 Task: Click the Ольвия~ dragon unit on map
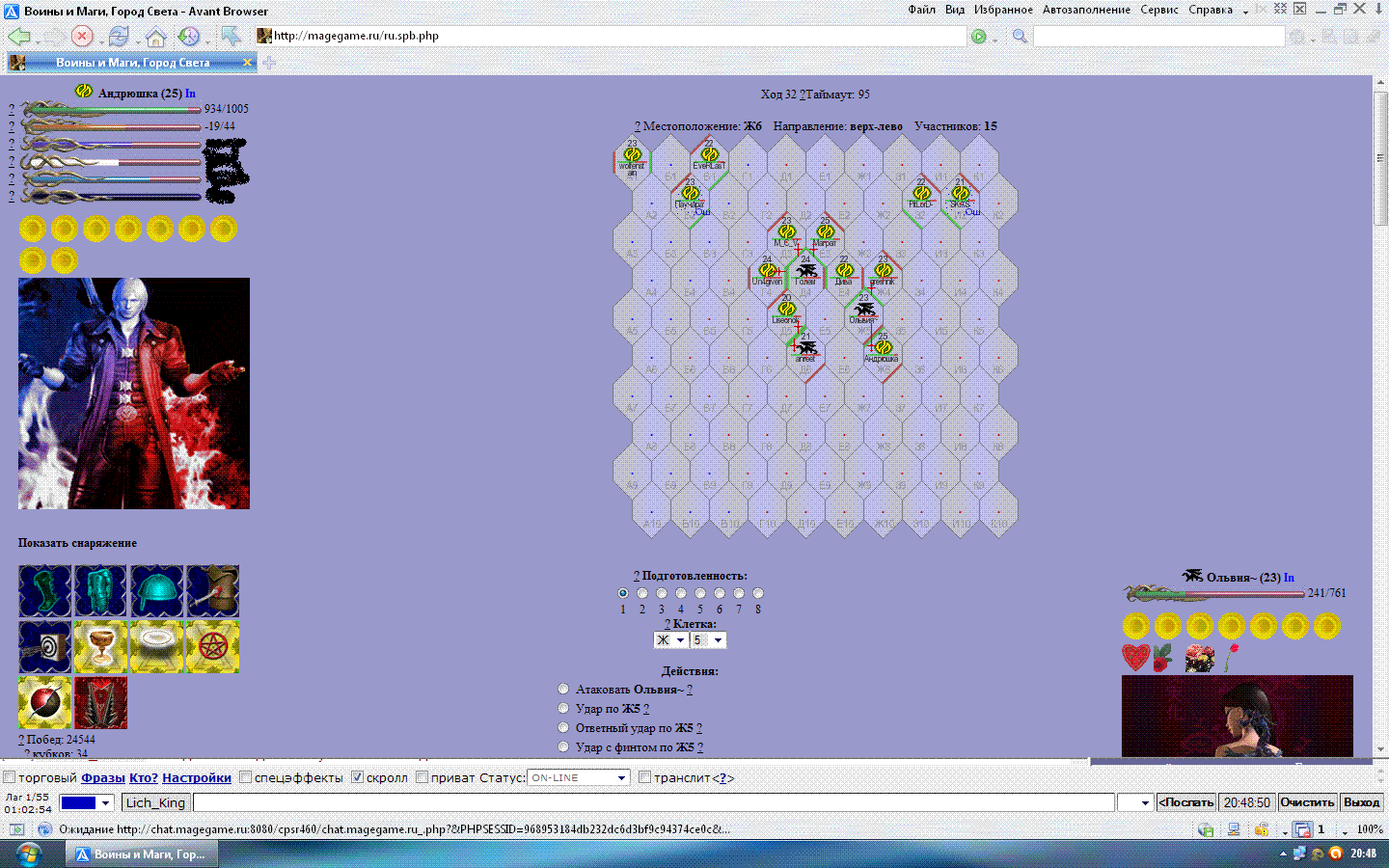(x=864, y=311)
